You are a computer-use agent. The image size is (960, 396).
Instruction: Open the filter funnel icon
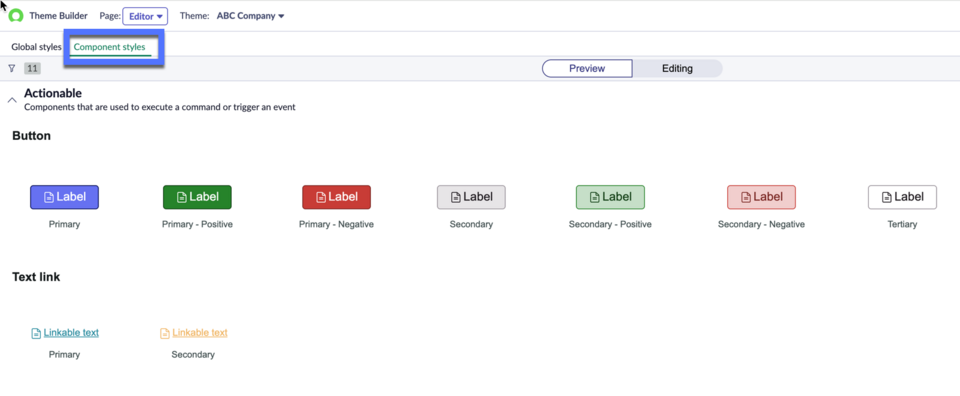pos(12,69)
